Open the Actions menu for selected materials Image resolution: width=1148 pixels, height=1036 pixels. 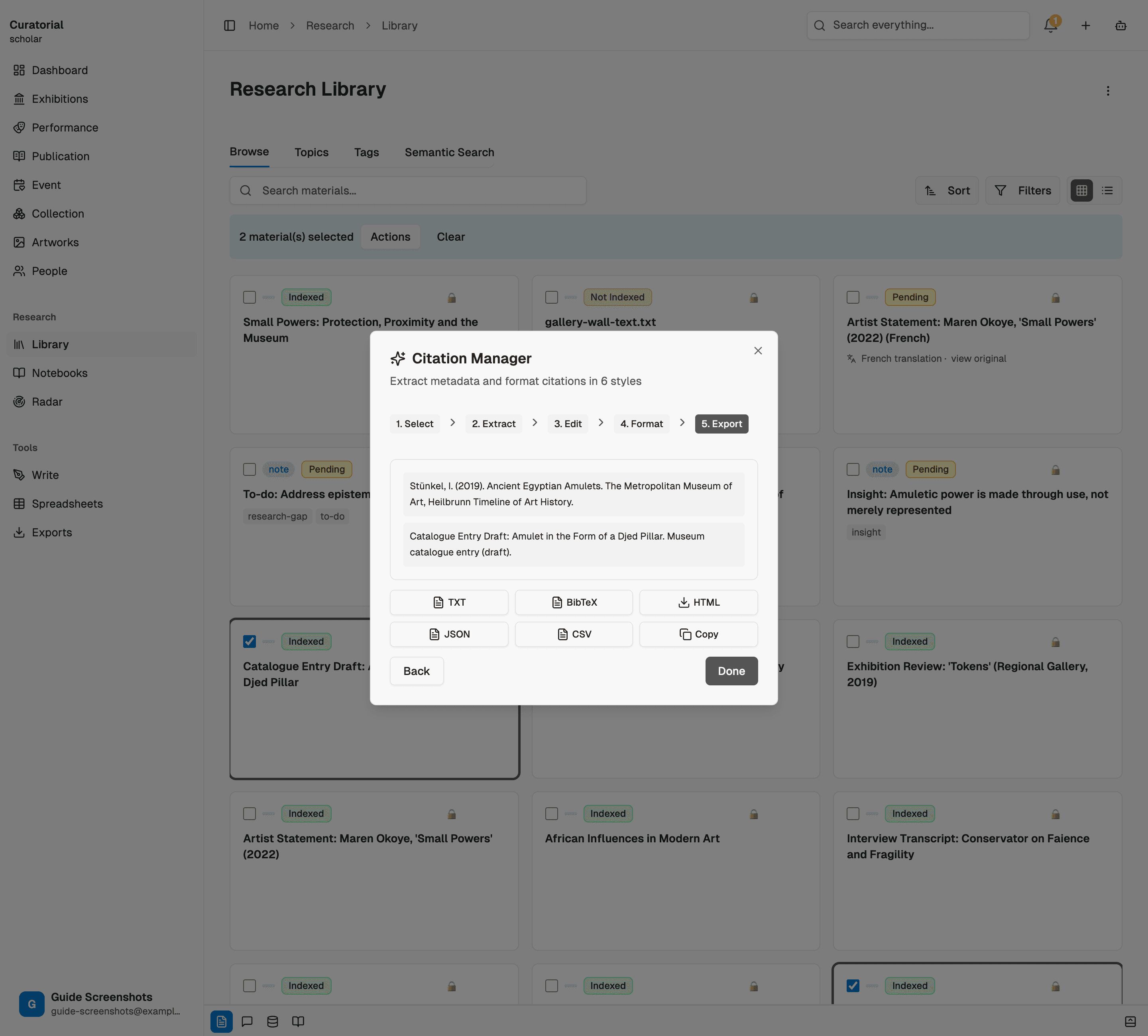pyautogui.click(x=390, y=237)
